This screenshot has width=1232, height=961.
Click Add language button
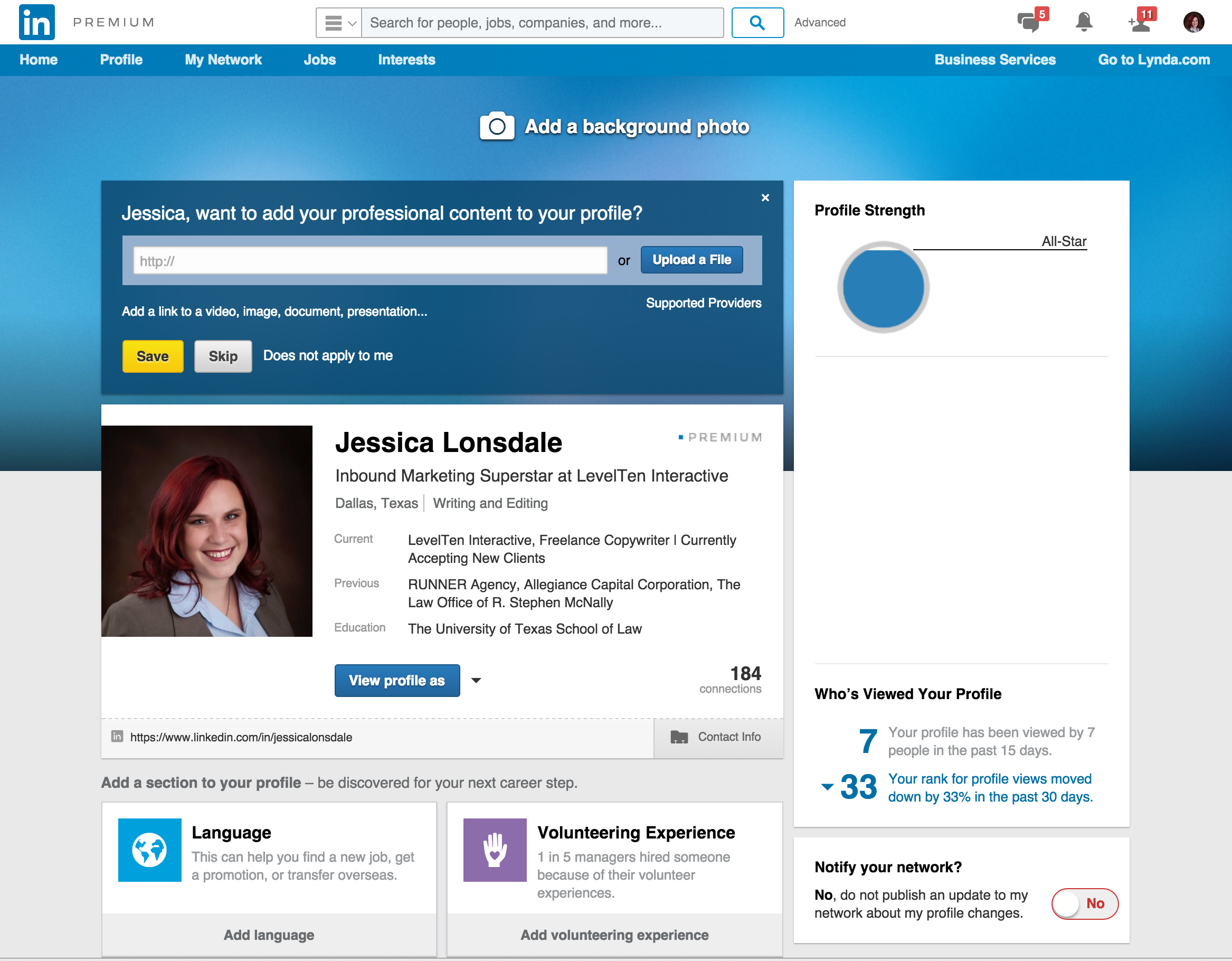269,935
